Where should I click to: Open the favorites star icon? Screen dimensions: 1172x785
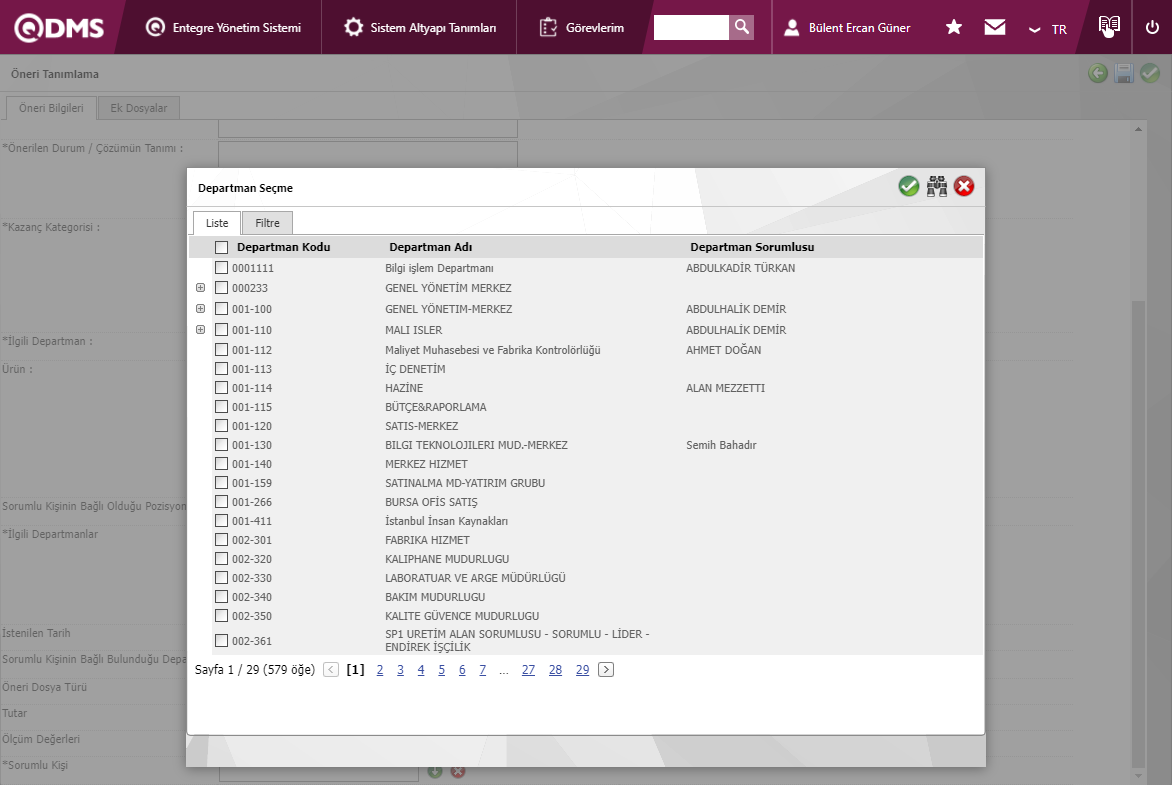click(x=954, y=27)
